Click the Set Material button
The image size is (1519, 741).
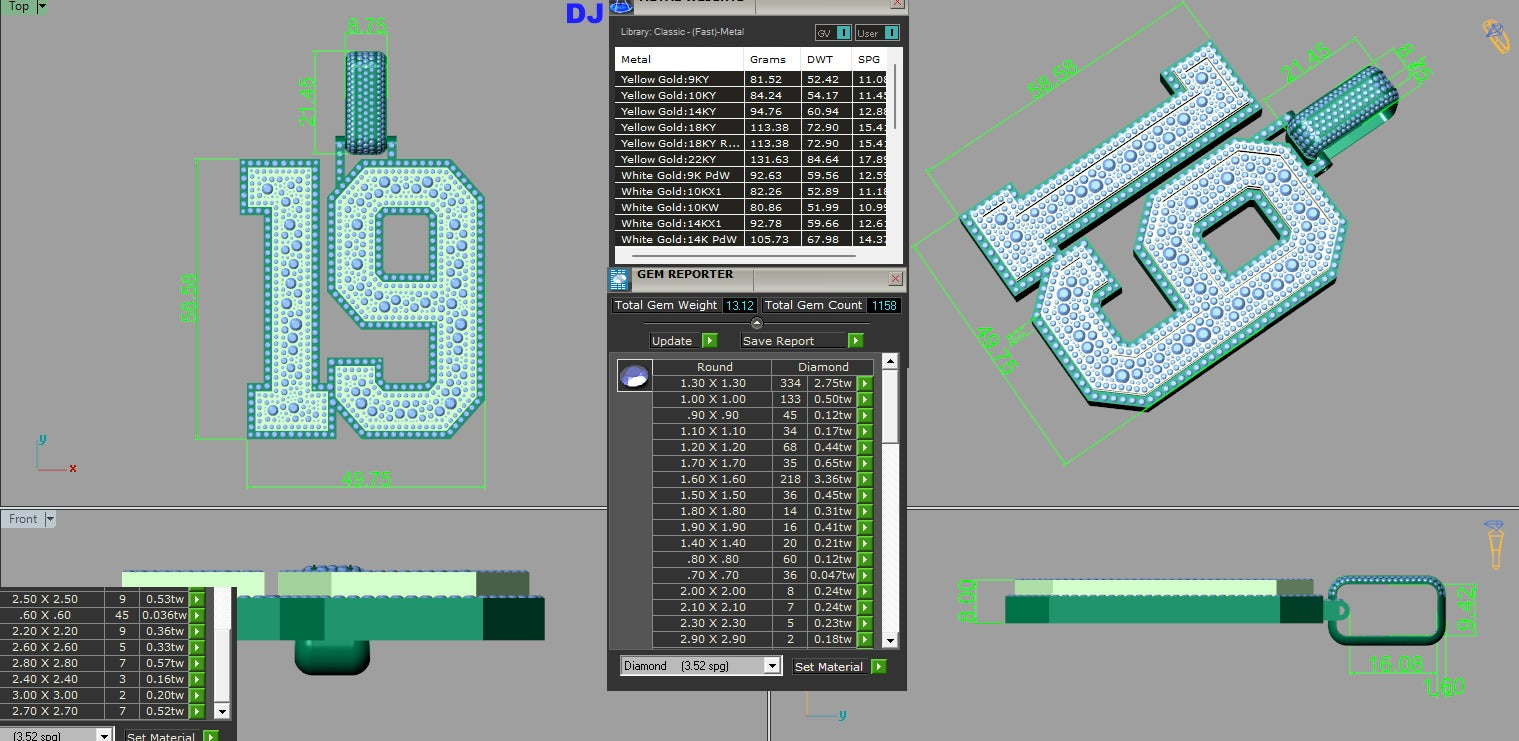(829, 667)
